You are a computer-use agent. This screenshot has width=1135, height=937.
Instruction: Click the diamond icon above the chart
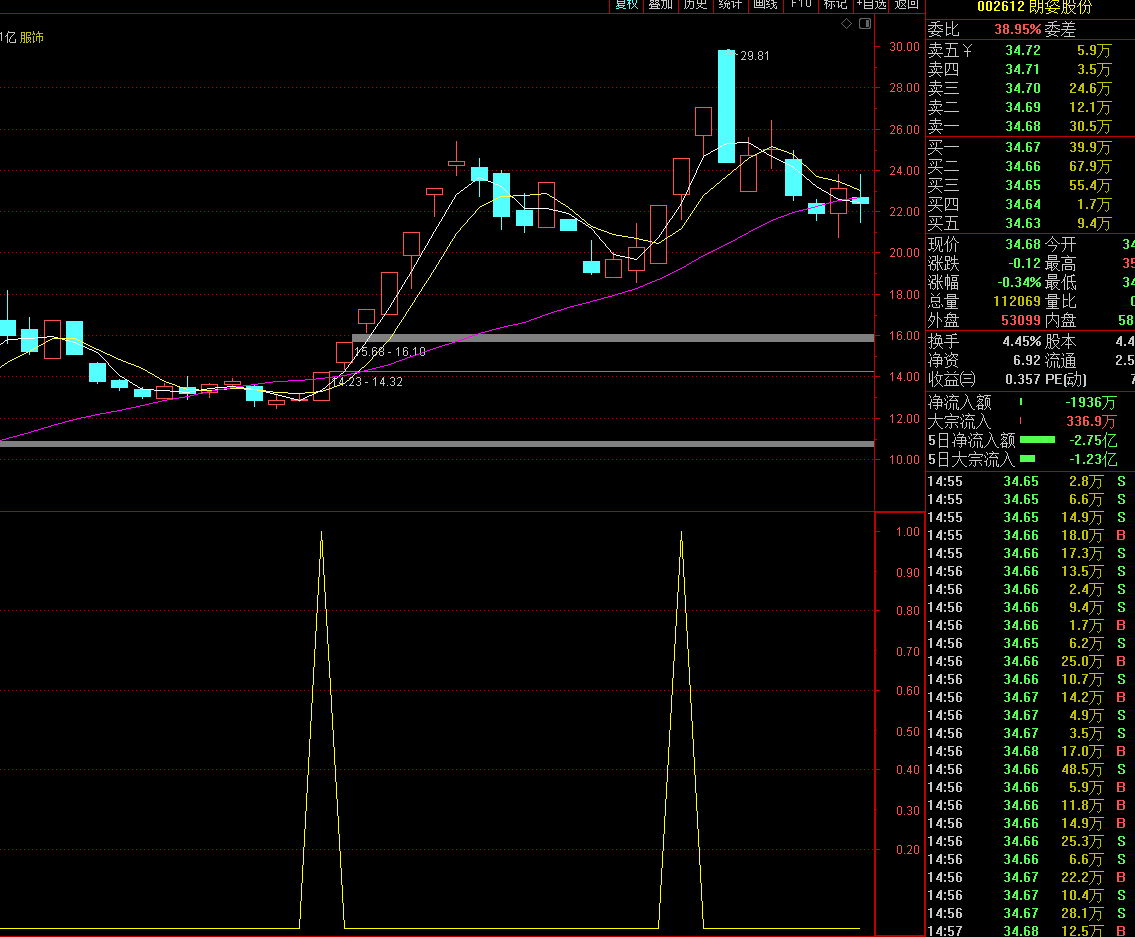pos(846,24)
